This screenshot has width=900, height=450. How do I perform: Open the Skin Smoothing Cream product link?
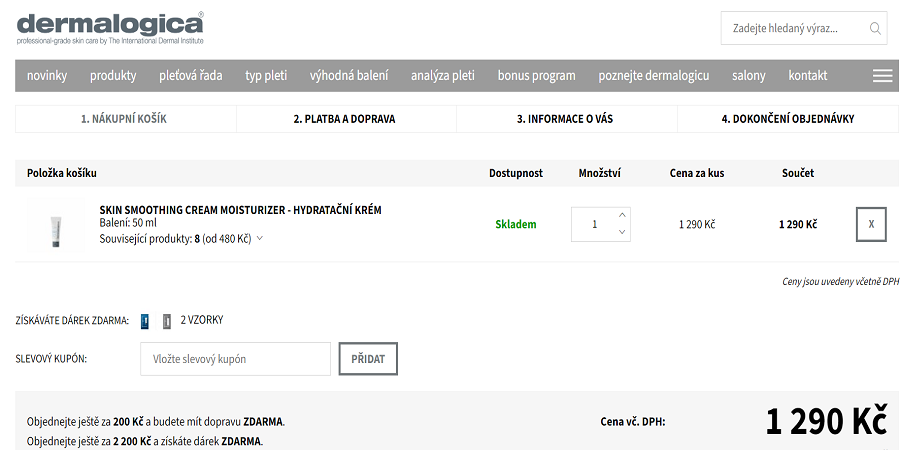coord(240,210)
